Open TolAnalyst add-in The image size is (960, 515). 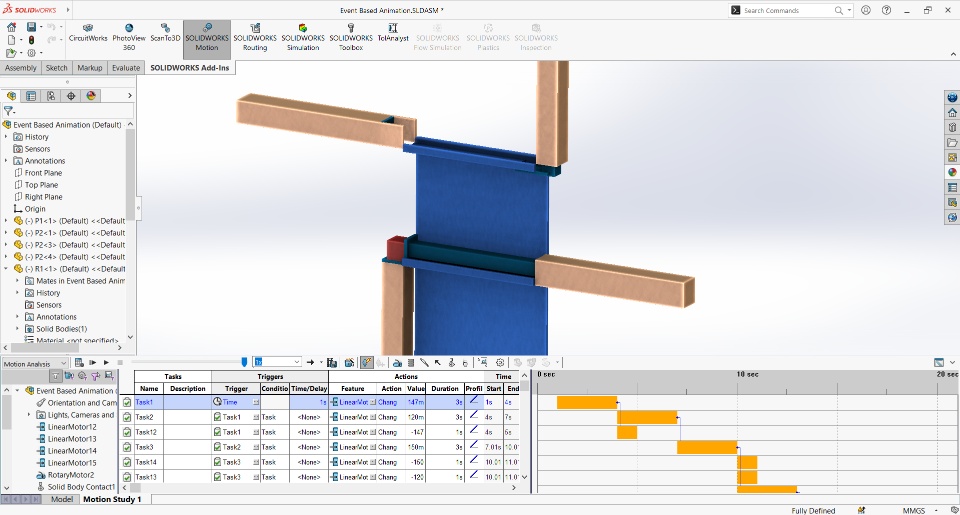[392, 33]
